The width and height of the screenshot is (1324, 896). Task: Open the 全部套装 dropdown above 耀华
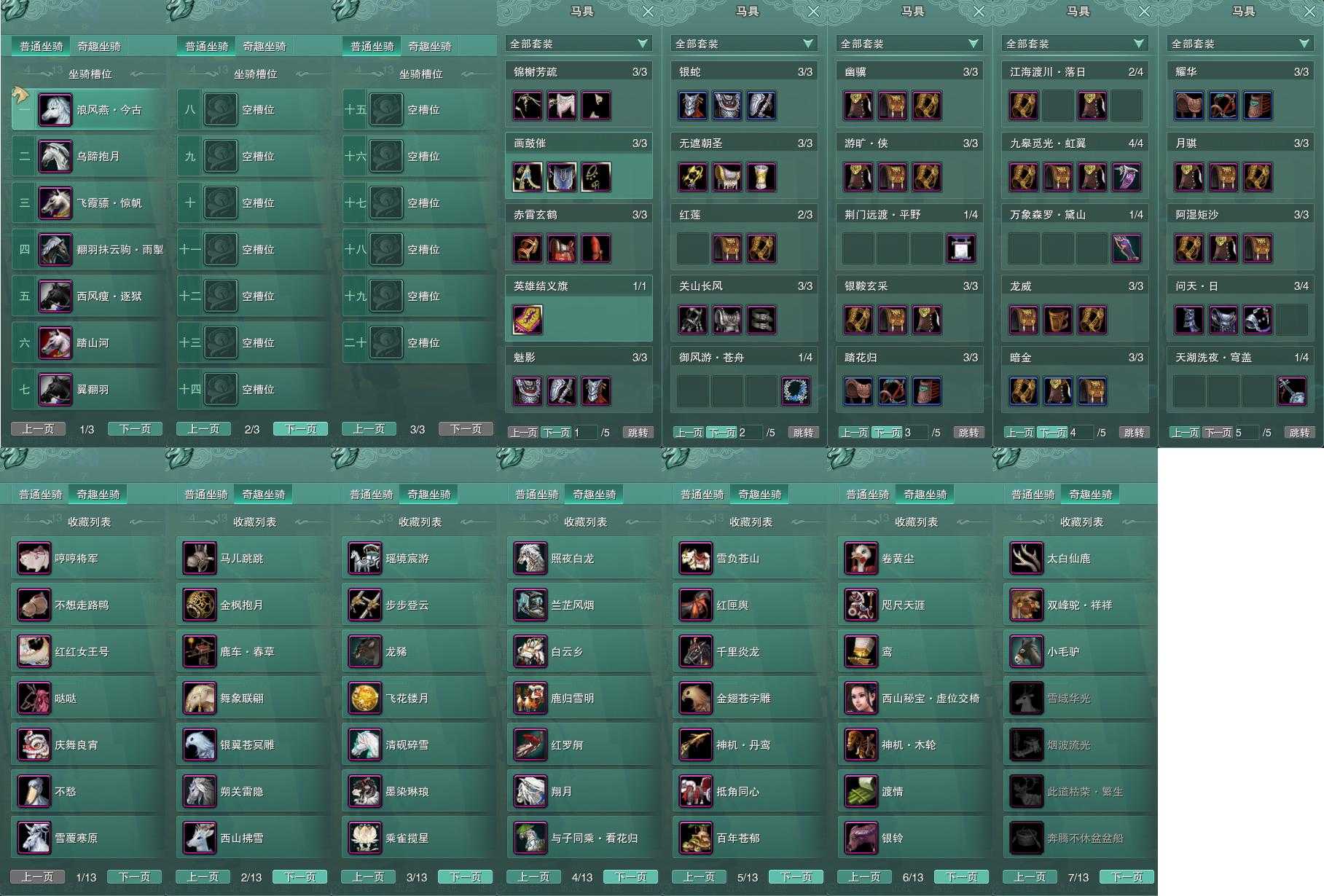click(x=1240, y=44)
